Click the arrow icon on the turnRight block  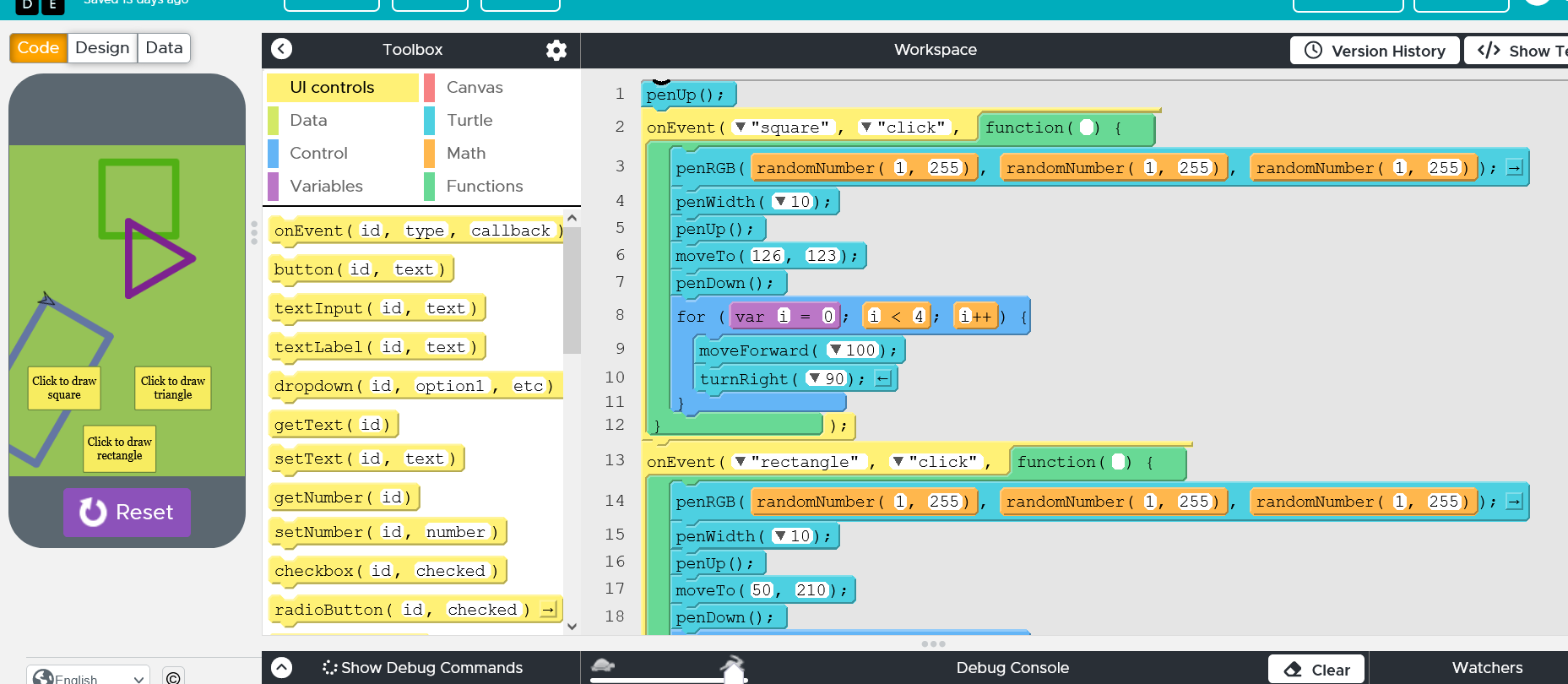(x=882, y=378)
